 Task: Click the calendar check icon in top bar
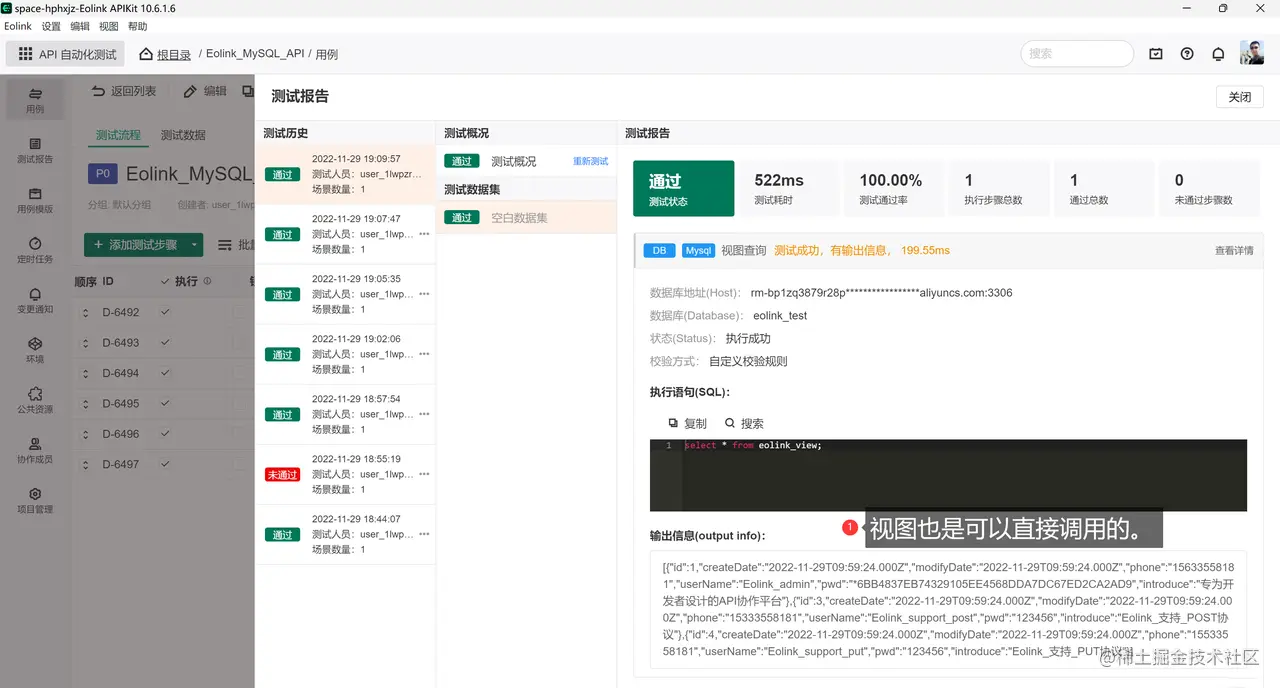1156,54
